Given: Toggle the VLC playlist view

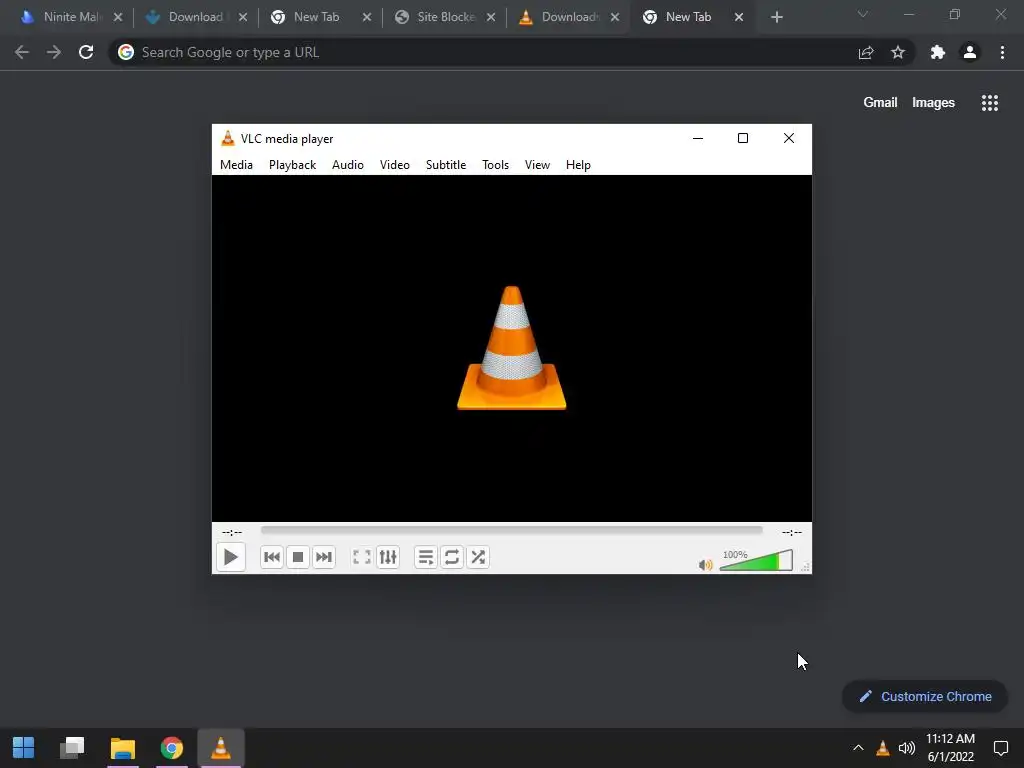Looking at the screenshot, I should coord(426,557).
